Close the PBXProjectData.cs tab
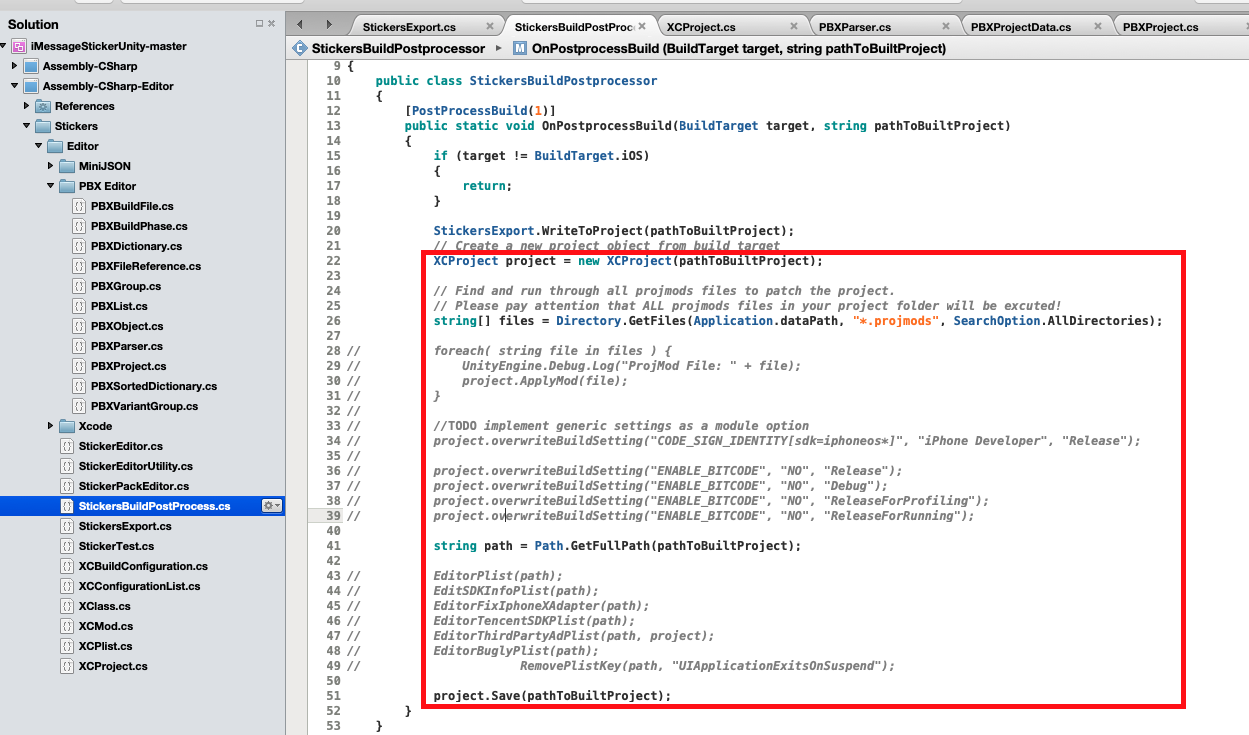1249x735 pixels. pyautogui.click(x=1097, y=27)
